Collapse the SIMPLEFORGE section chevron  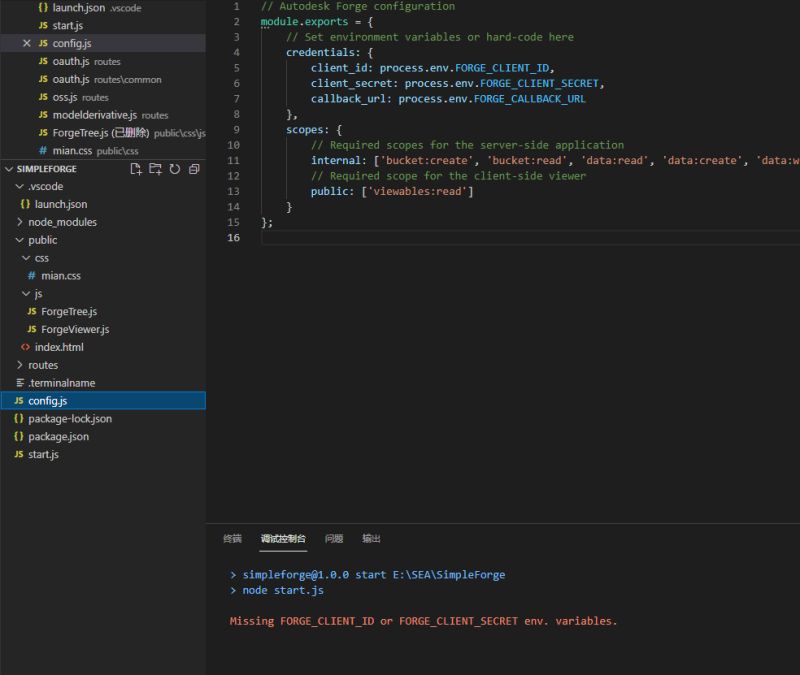coord(9,169)
